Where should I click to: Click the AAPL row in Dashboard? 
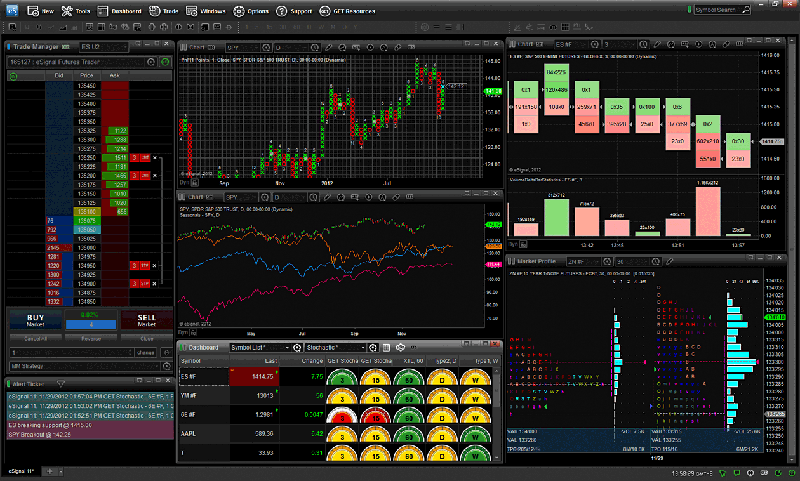(337, 434)
